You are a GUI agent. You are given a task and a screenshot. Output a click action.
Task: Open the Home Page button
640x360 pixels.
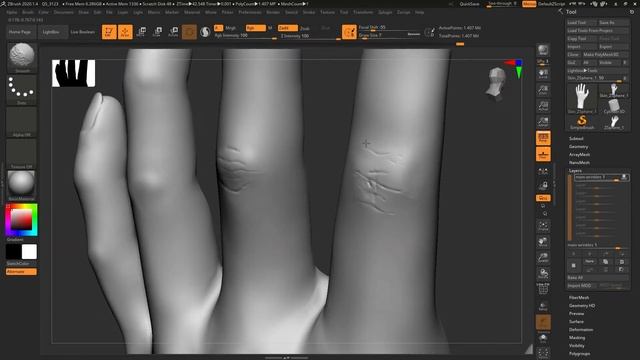(20, 32)
